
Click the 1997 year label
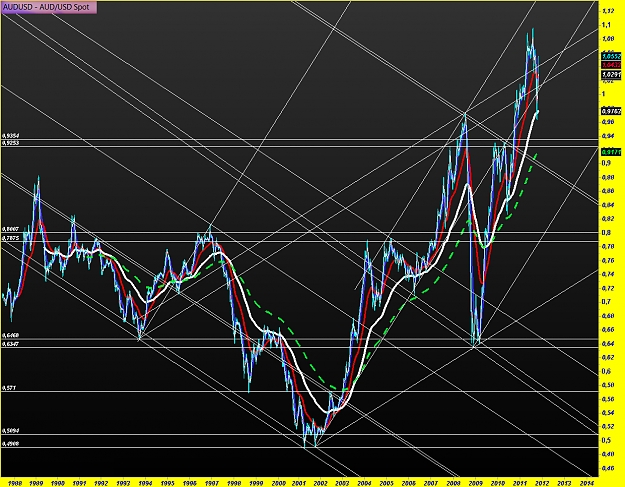(211, 483)
